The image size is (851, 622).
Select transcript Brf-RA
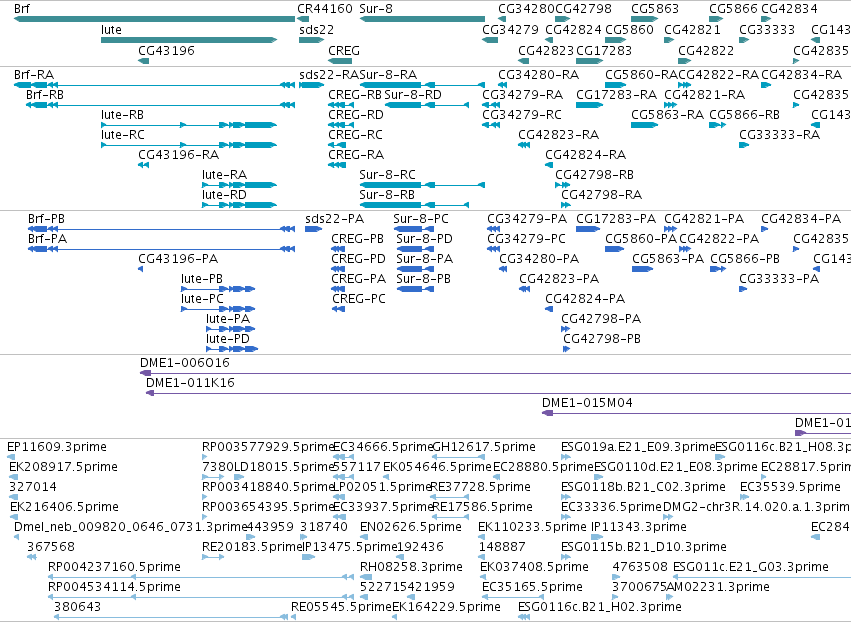(x=155, y=85)
